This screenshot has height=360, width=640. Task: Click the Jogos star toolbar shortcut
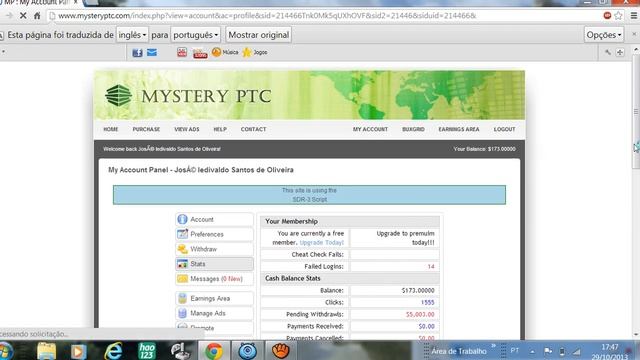(255, 52)
